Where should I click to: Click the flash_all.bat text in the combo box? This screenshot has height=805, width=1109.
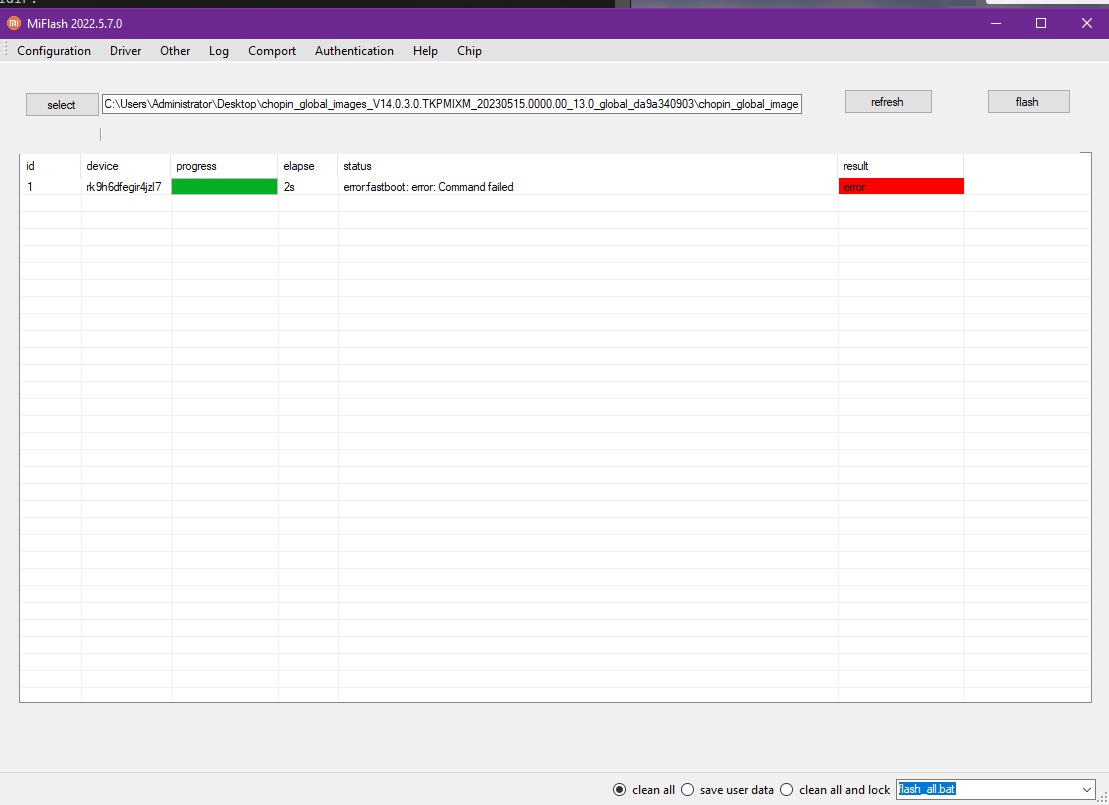tap(927, 789)
